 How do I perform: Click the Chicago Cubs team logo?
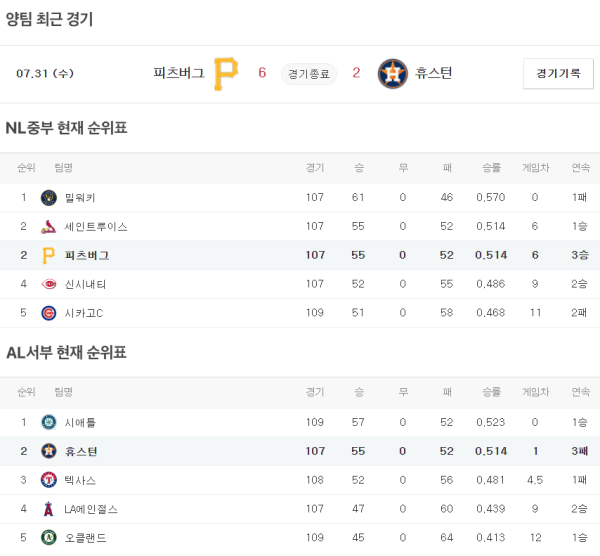49,314
